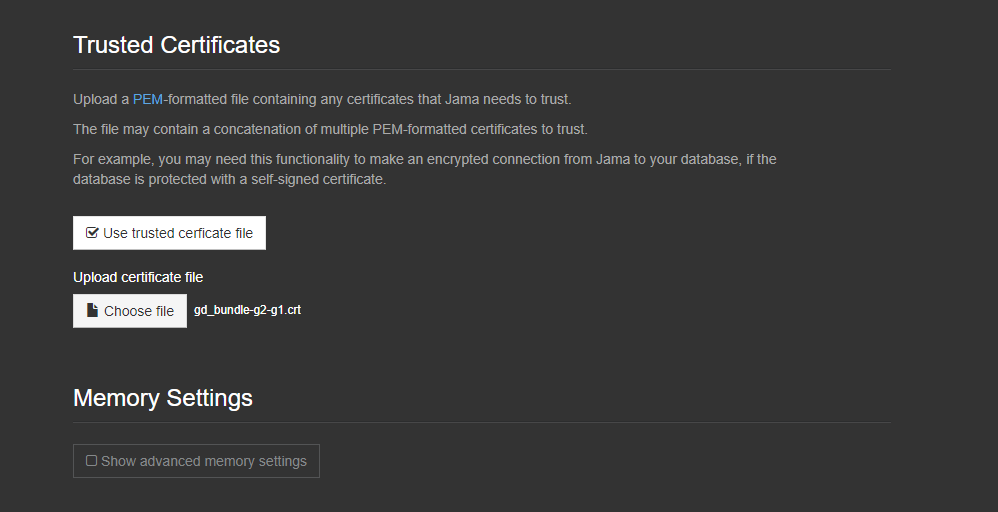Image resolution: width=998 pixels, height=512 pixels.
Task: Click the Trusted Certificates heading
Action: pyautogui.click(x=176, y=45)
